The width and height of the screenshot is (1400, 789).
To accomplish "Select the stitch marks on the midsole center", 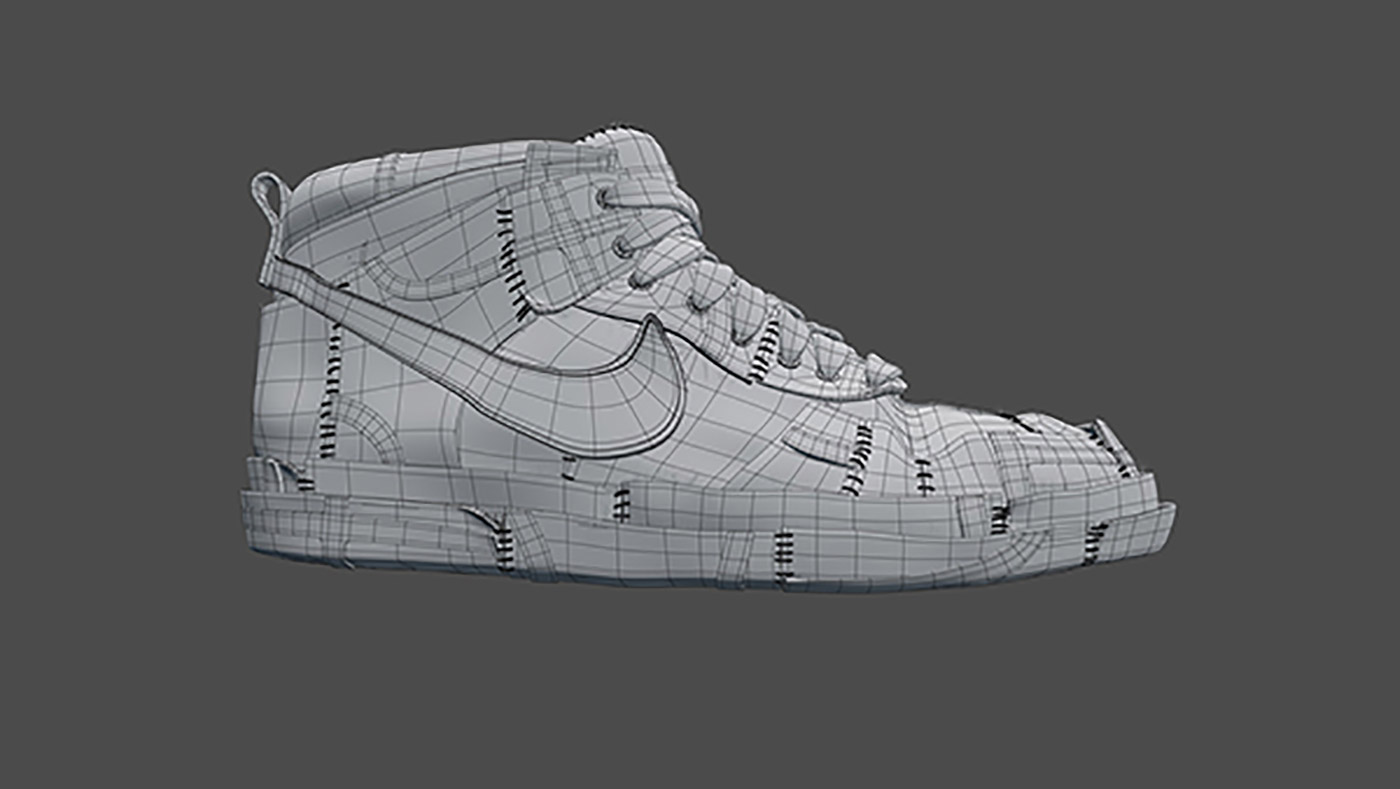I will (x=622, y=503).
